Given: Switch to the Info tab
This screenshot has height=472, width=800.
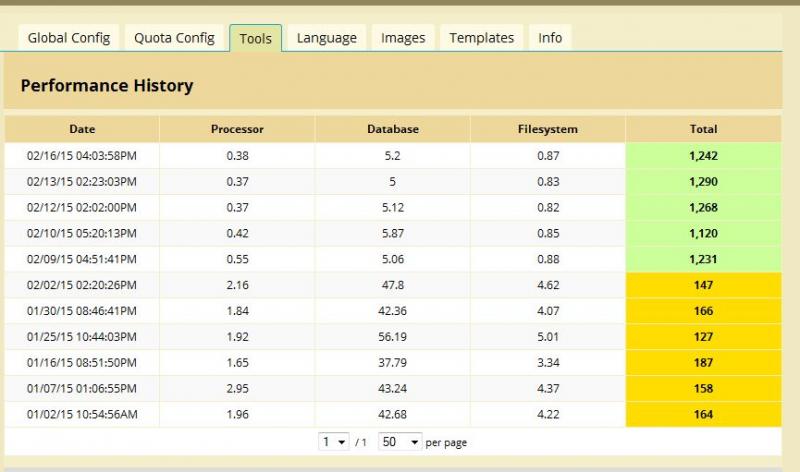Looking at the screenshot, I should pyautogui.click(x=550, y=38).
